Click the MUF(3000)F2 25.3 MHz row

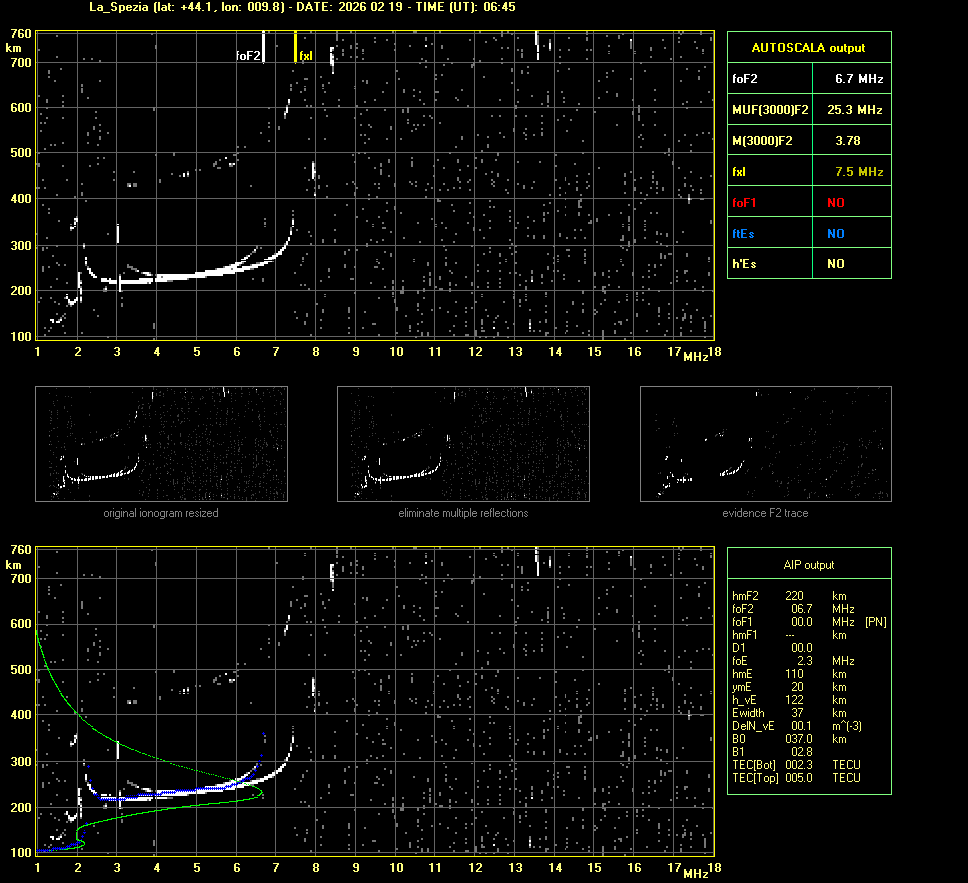pos(808,109)
